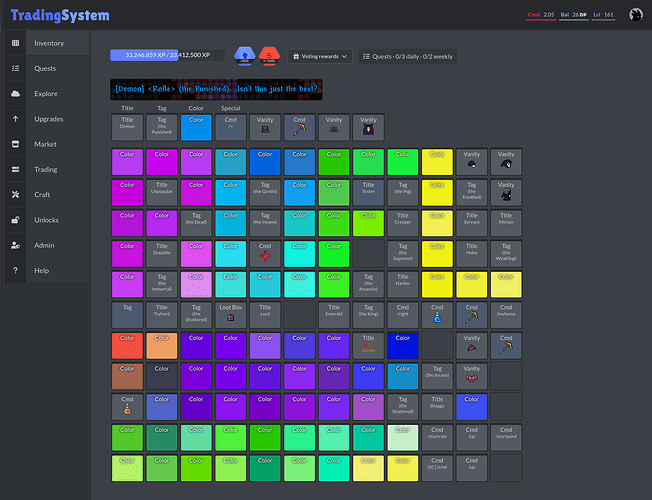Select the Vanity red-blue hat item
This screenshot has height=500, width=652.
(x=472, y=346)
